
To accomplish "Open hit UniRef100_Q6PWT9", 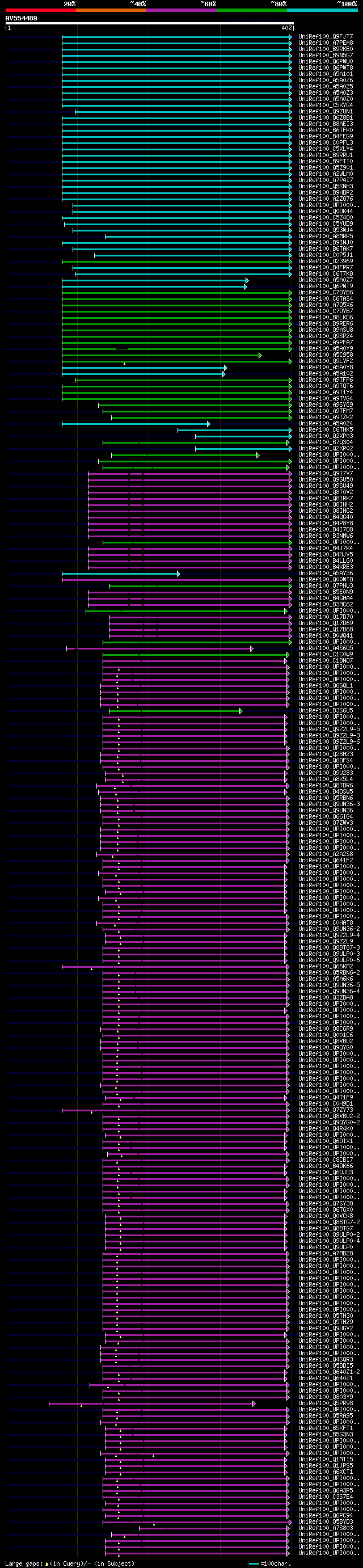I will (x=325, y=286).
